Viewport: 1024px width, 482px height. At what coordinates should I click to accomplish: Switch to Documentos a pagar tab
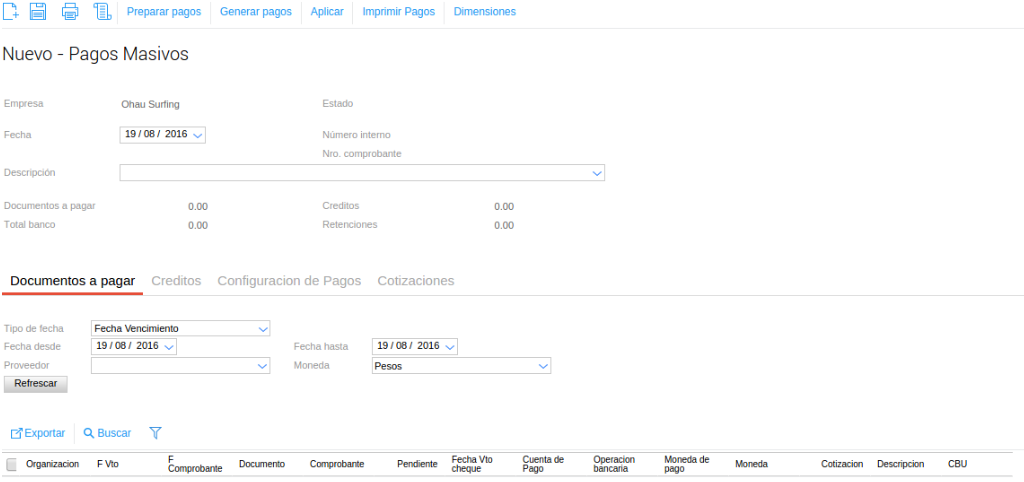[x=72, y=281]
